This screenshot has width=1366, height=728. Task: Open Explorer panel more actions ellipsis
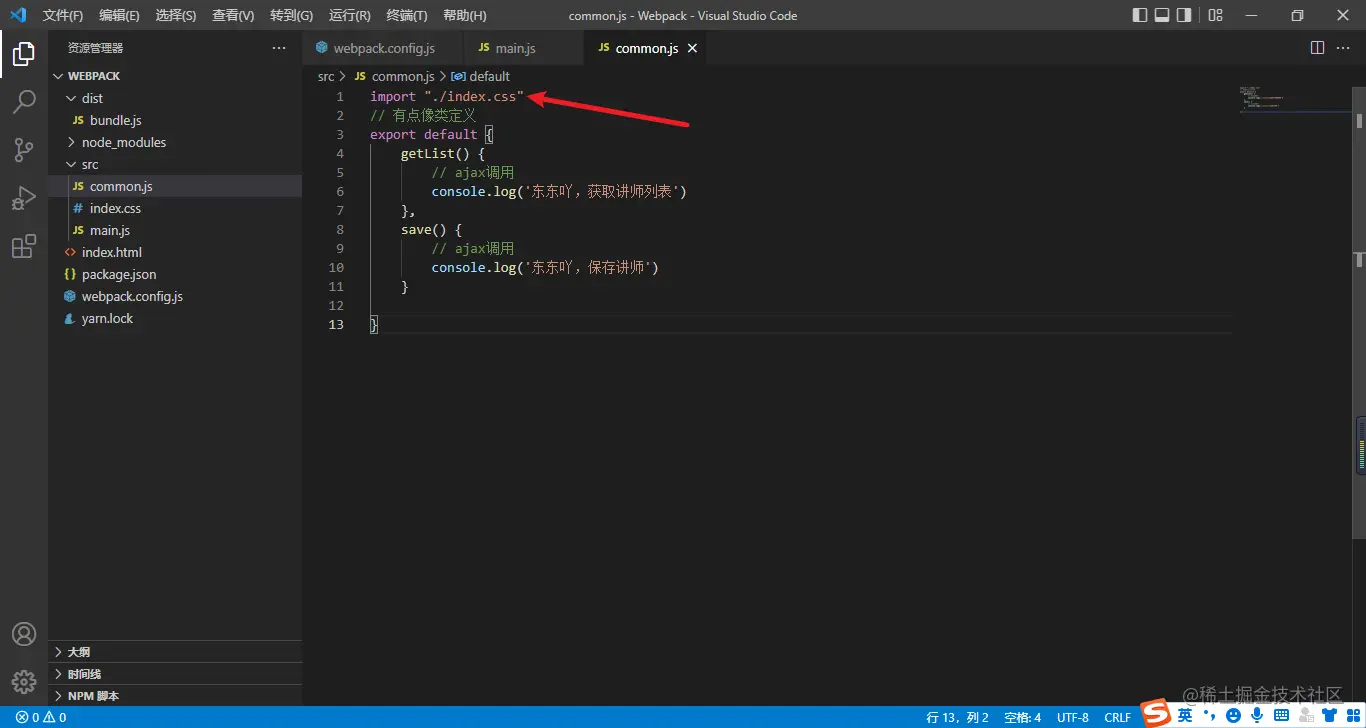click(x=279, y=48)
